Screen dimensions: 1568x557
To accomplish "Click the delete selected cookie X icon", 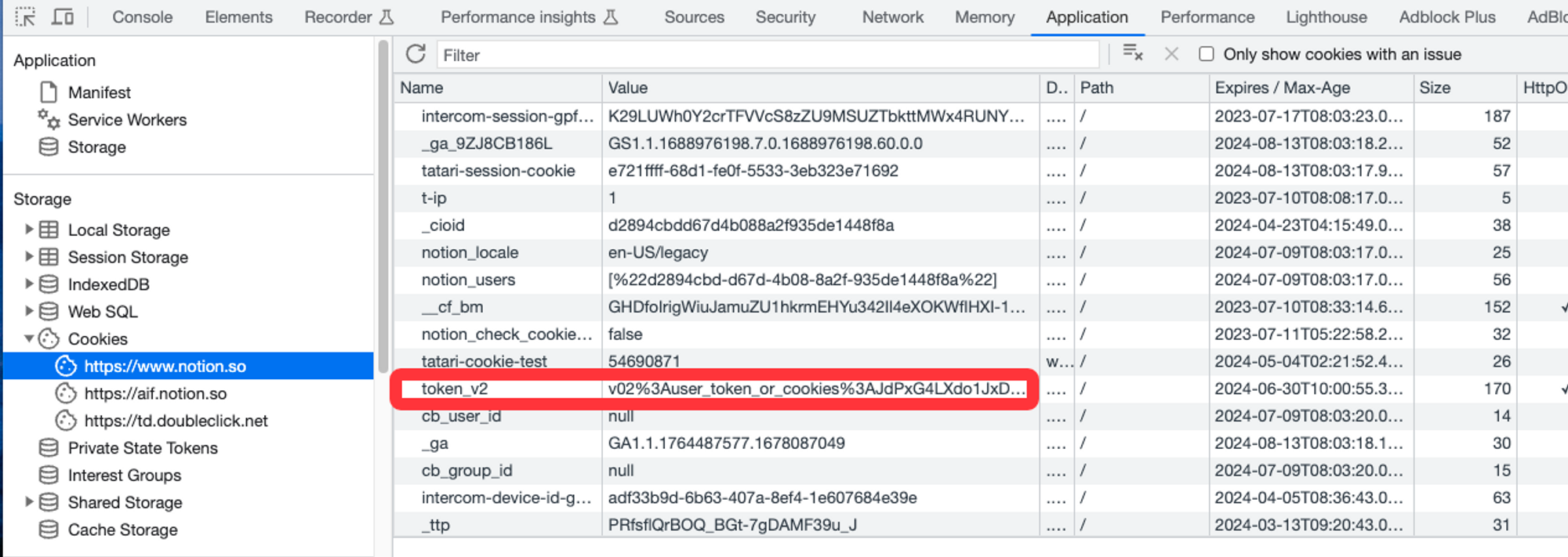I will (x=1171, y=54).
